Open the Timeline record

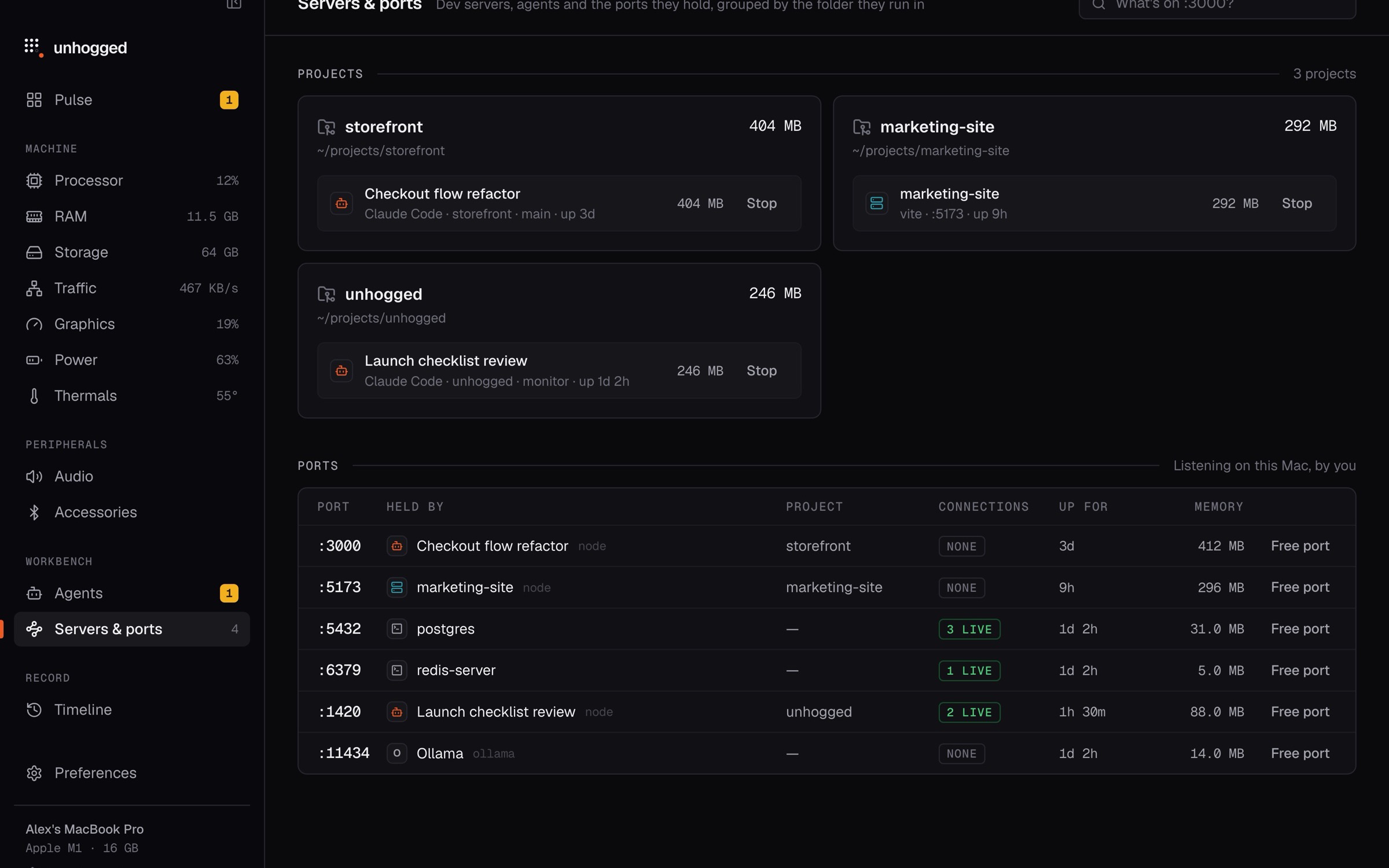pyautogui.click(x=132, y=709)
